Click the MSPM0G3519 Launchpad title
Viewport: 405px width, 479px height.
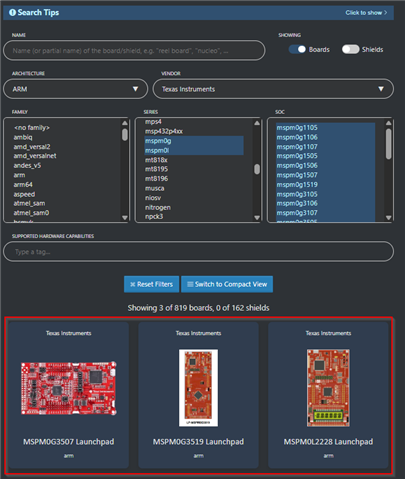tap(198, 442)
